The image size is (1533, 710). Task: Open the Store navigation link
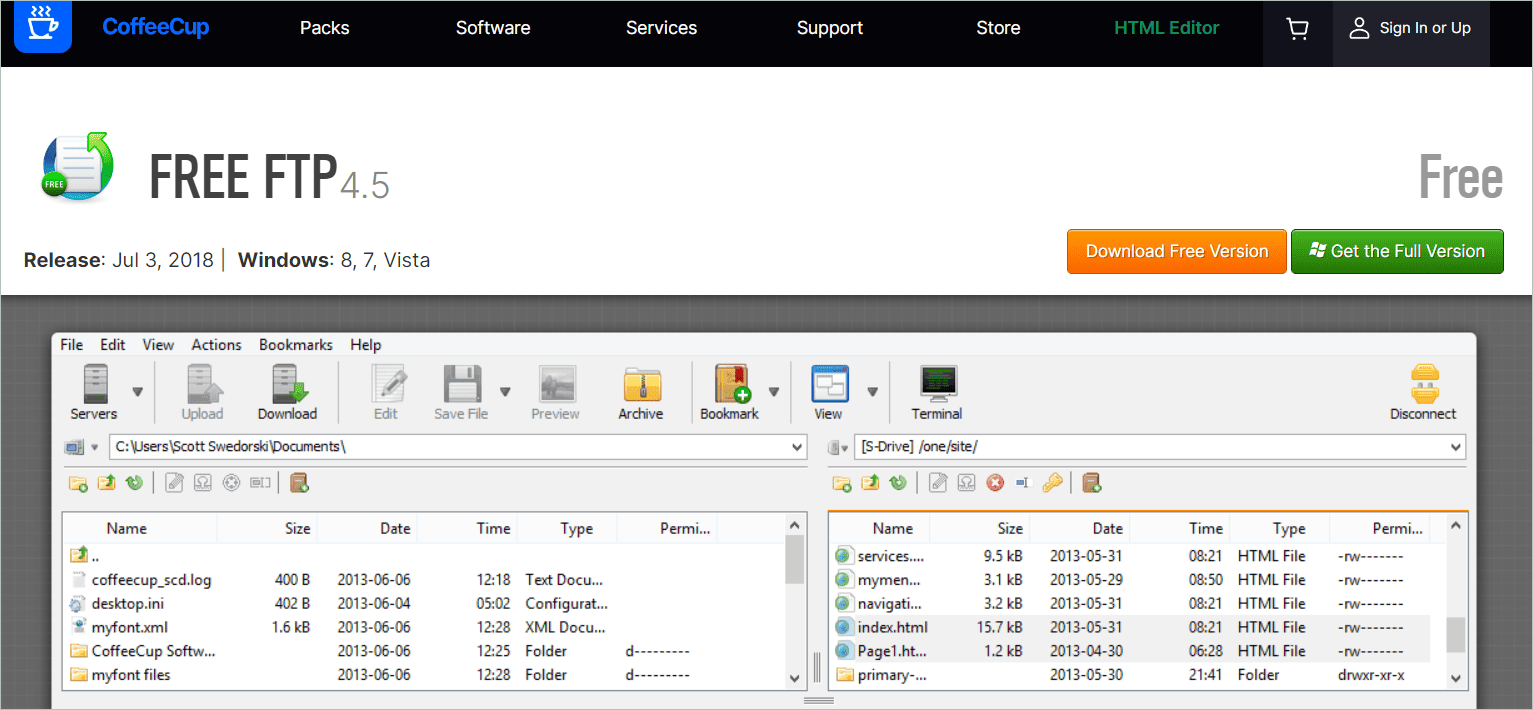pos(998,28)
